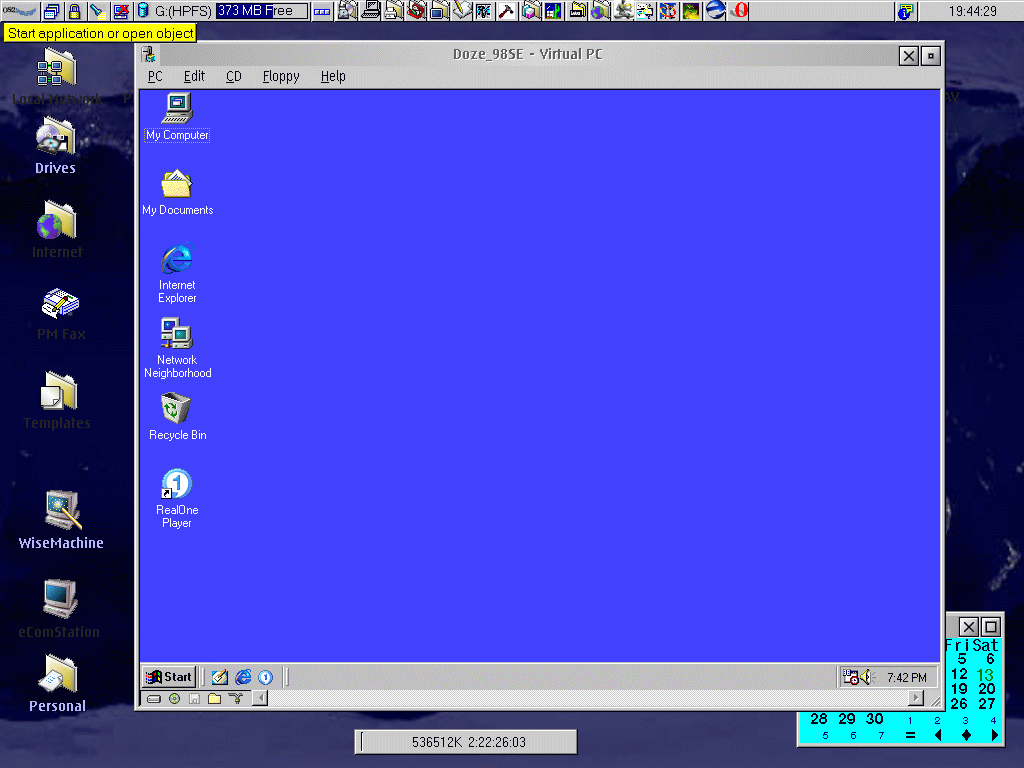Screen dimensions: 1024x768
Task: Select the Internet desktop folder
Action: 57,229
